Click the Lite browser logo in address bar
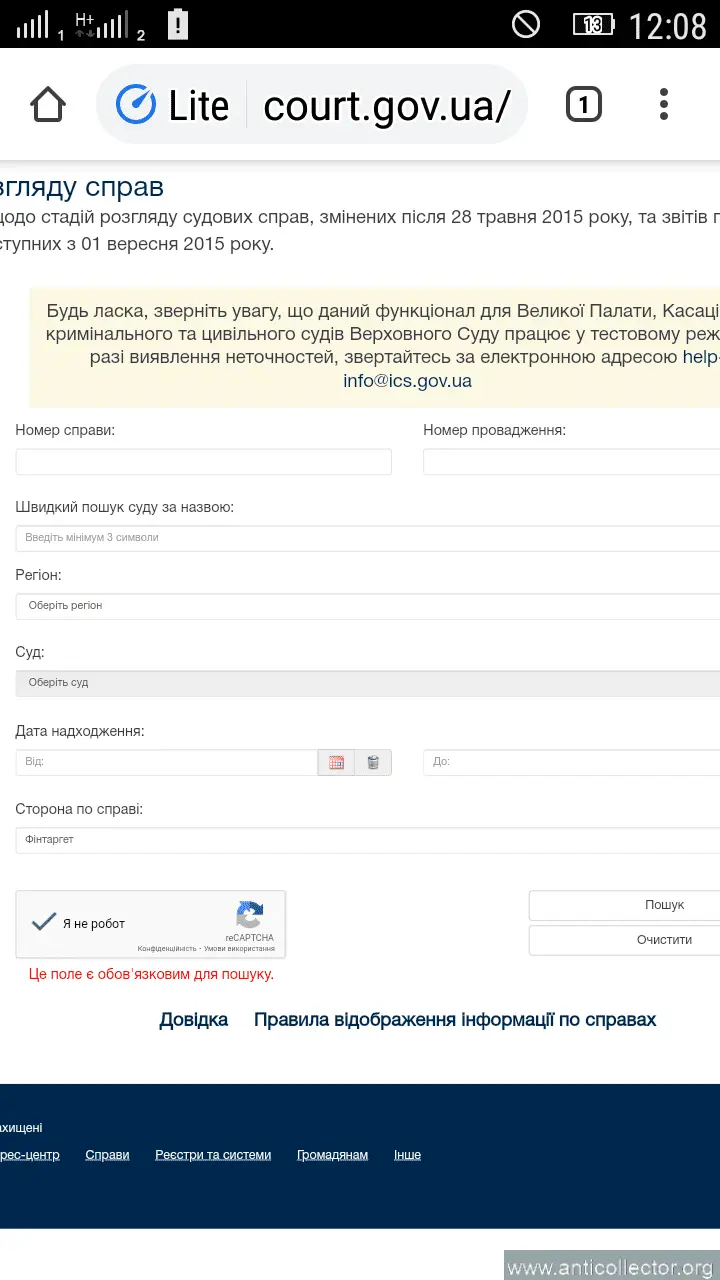 pos(135,103)
